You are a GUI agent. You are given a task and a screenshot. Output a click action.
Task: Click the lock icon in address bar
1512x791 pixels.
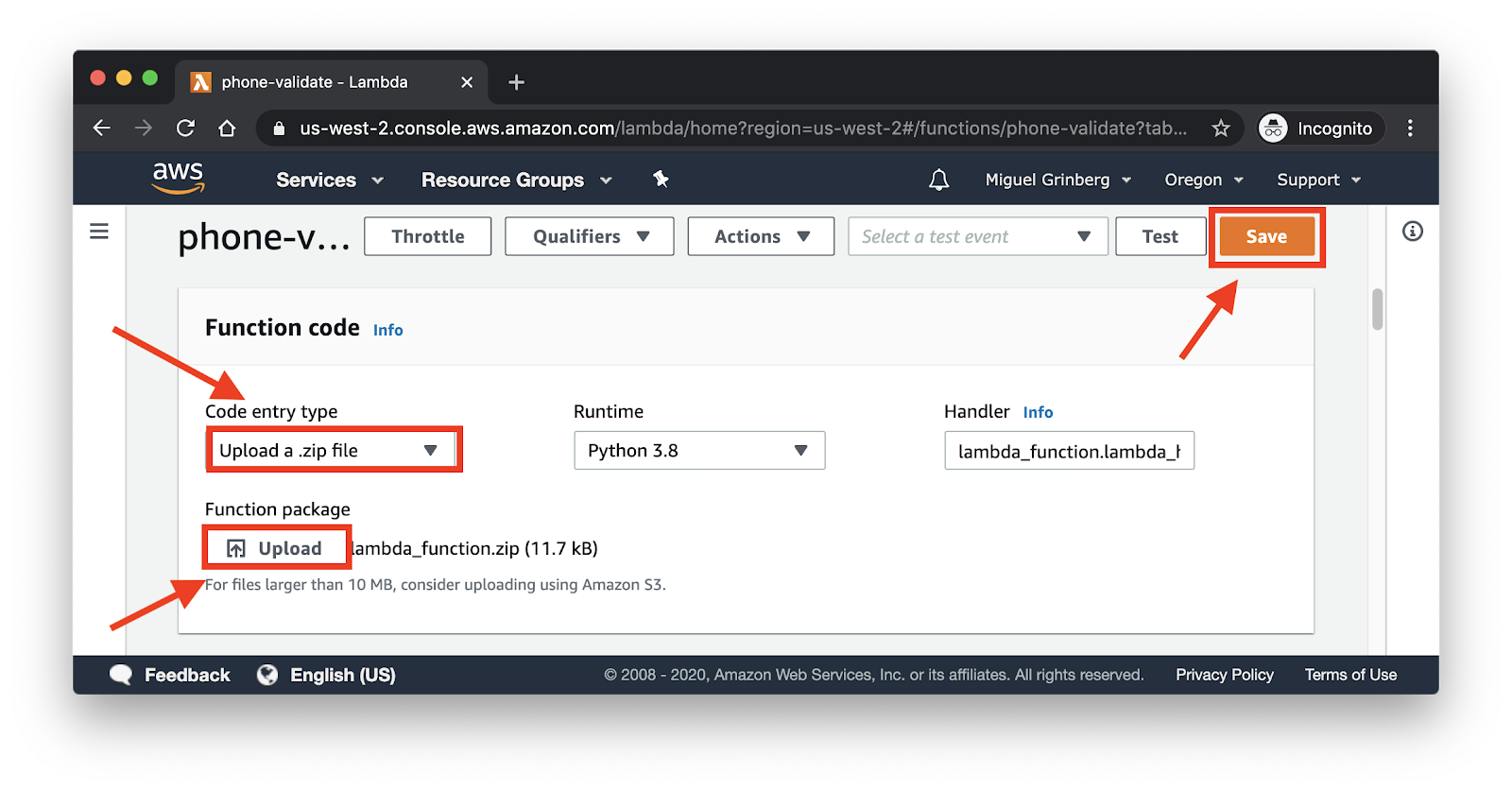point(279,129)
